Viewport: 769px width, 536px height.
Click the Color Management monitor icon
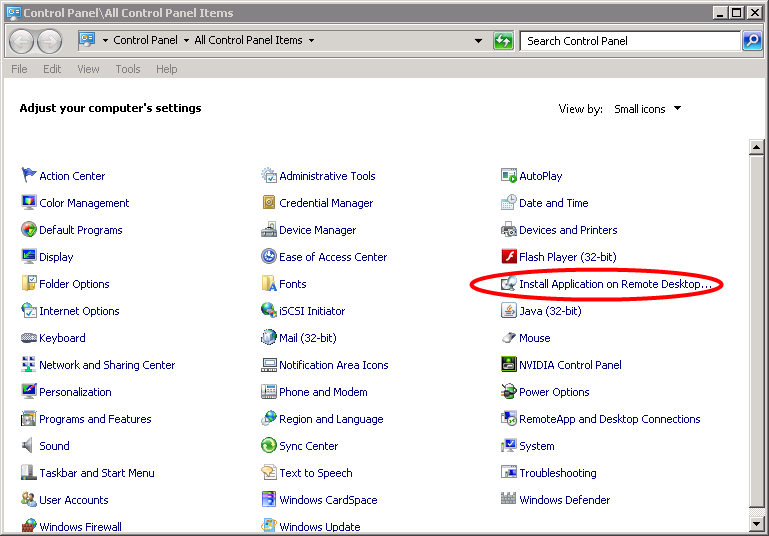click(x=28, y=202)
